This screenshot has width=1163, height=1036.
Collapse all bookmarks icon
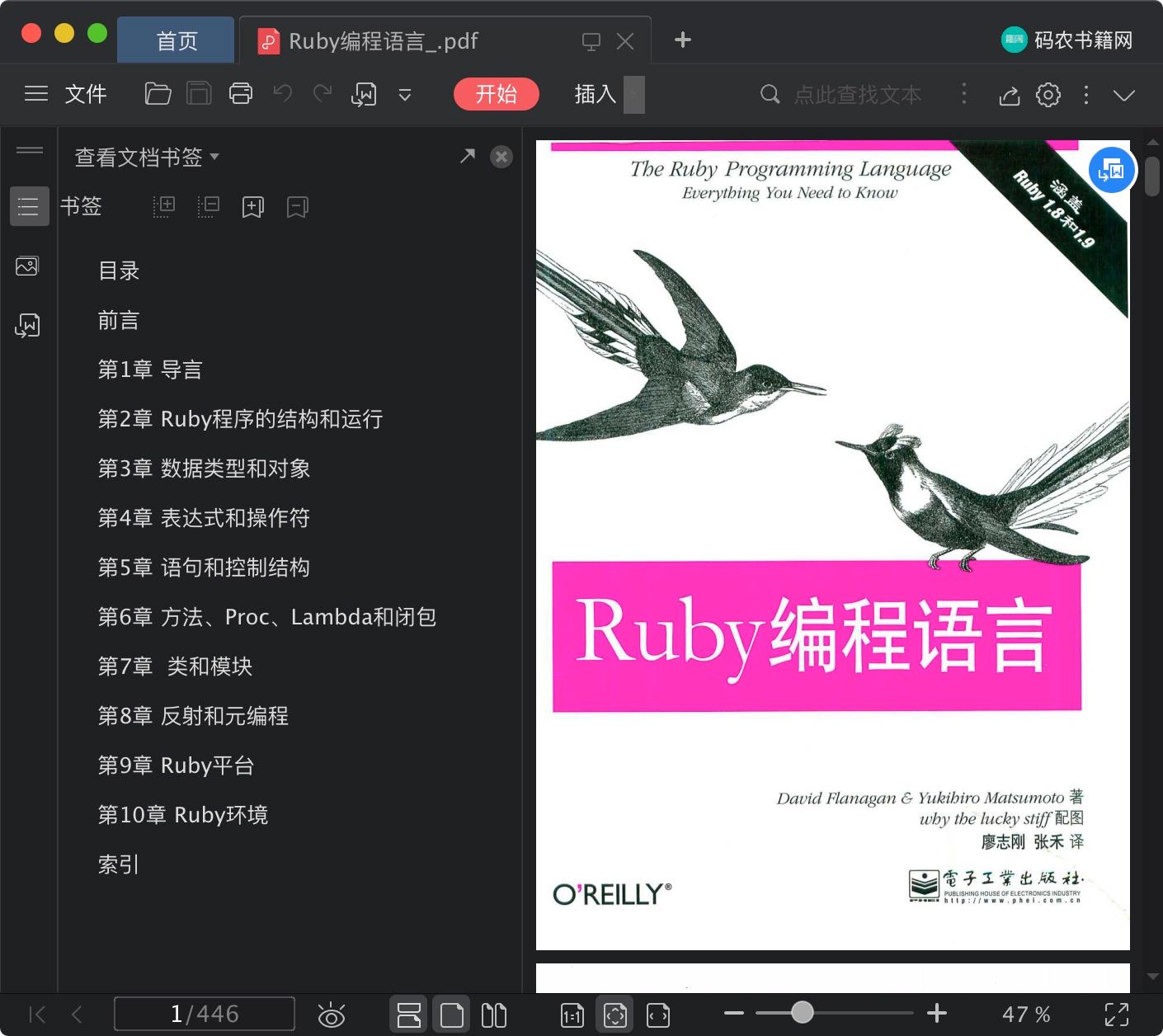coord(209,206)
